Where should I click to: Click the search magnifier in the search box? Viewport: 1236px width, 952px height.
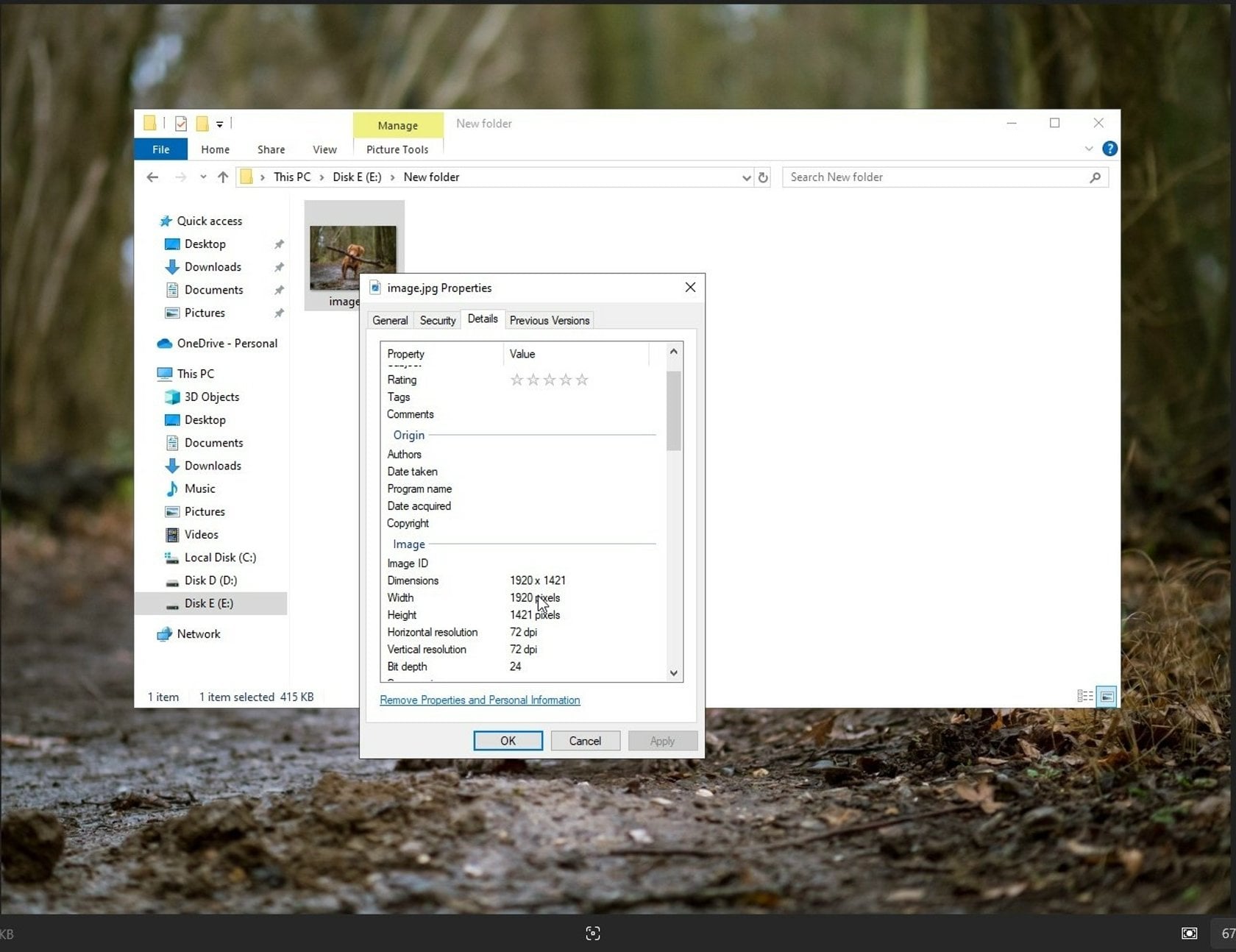[x=1095, y=177]
